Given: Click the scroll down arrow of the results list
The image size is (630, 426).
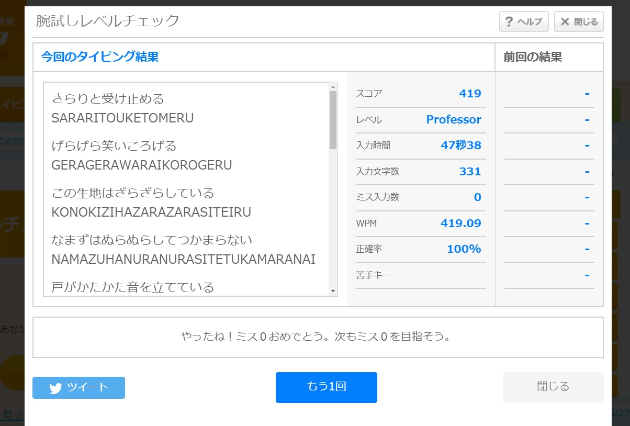Looking at the screenshot, I should coord(333,290).
